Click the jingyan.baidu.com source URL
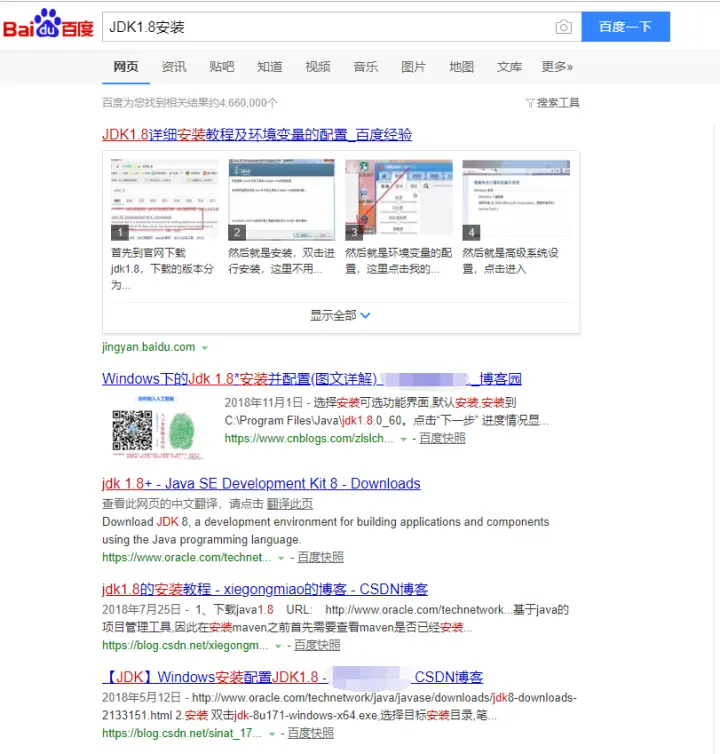 click(149, 347)
